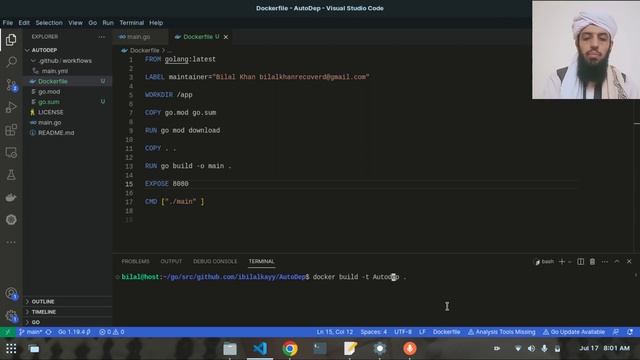This screenshot has height=360, width=640.
Task: Change end of line sequence LF
Action: point(422,332)
